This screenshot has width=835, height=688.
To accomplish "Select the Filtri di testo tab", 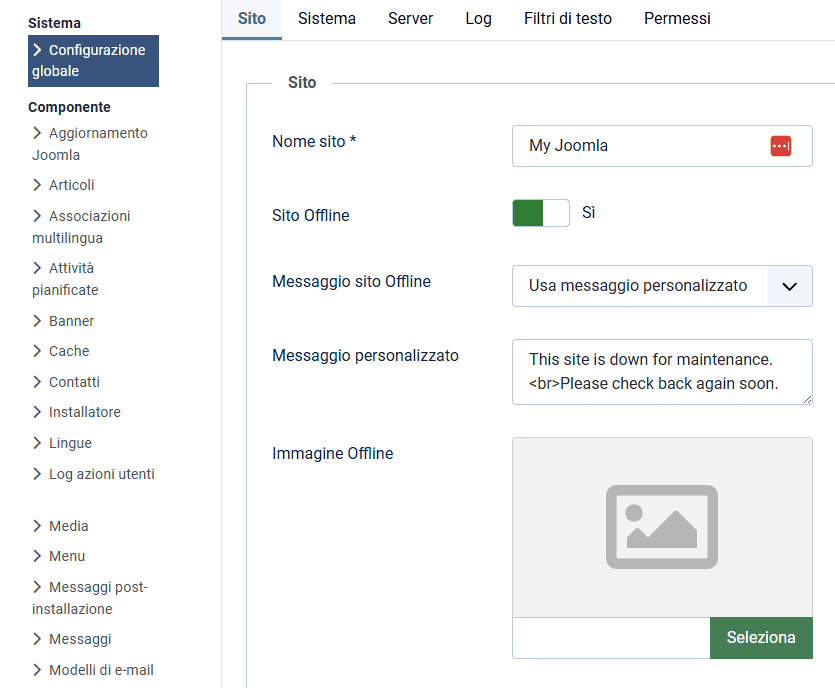I will [x=567, y=19].
